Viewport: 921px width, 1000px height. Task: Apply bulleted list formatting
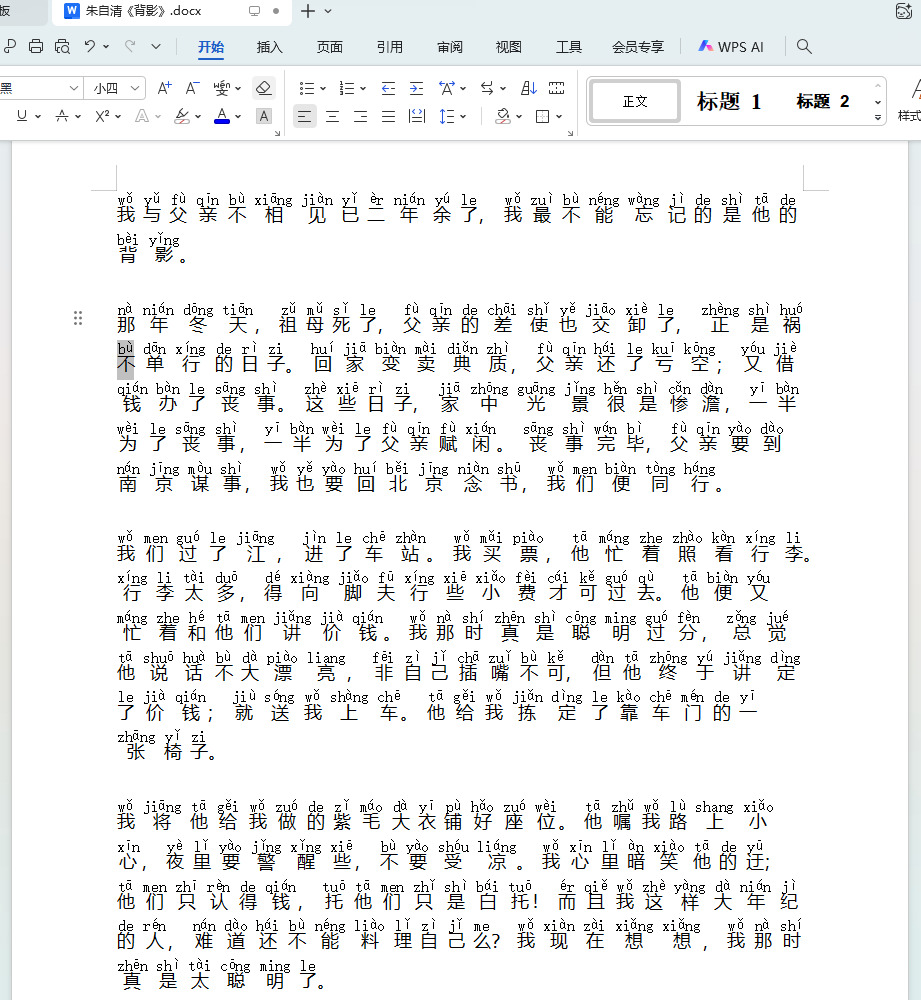click(x=307, y=89)
